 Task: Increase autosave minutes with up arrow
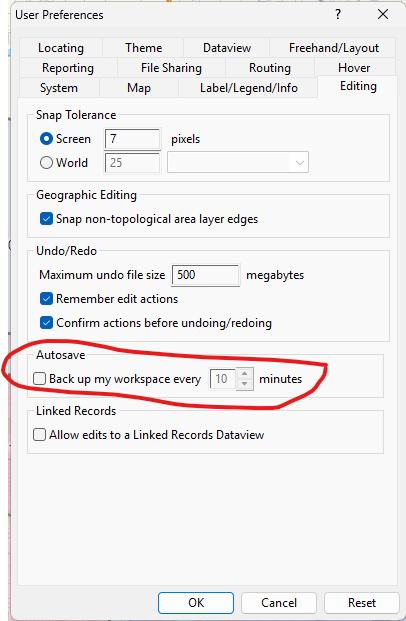click(244, 373)
